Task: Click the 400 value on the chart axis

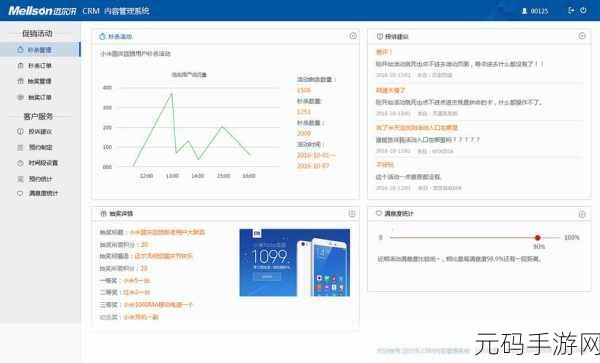Action: [x=108, y=88]
